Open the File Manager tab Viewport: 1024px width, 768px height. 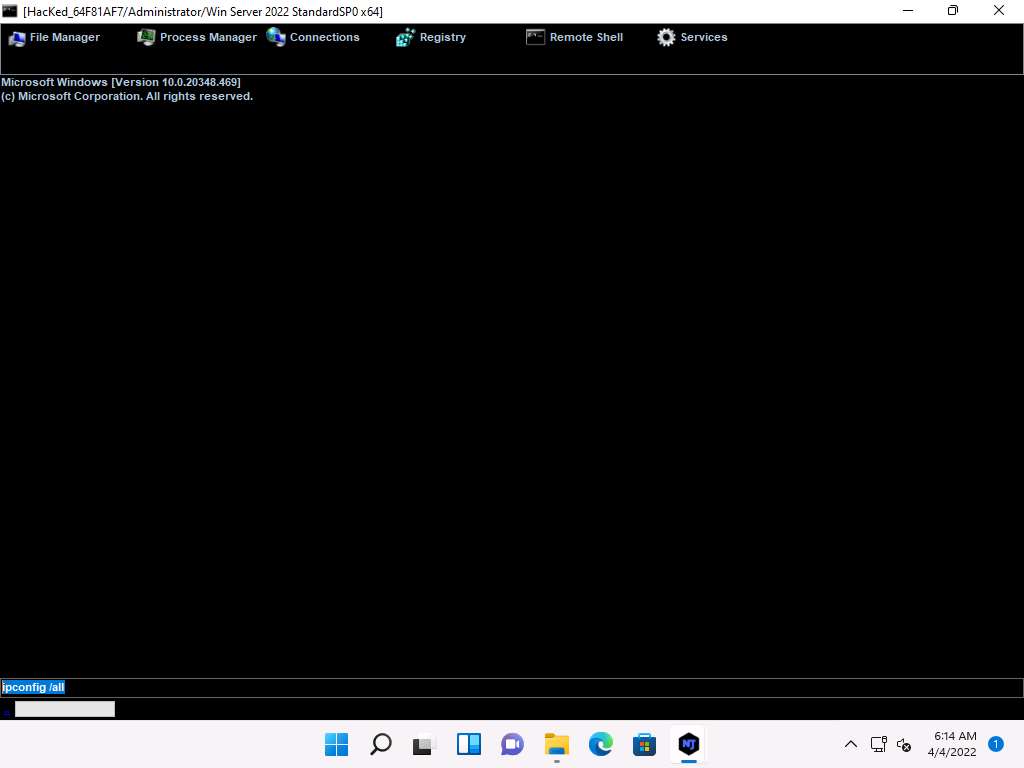55,37
